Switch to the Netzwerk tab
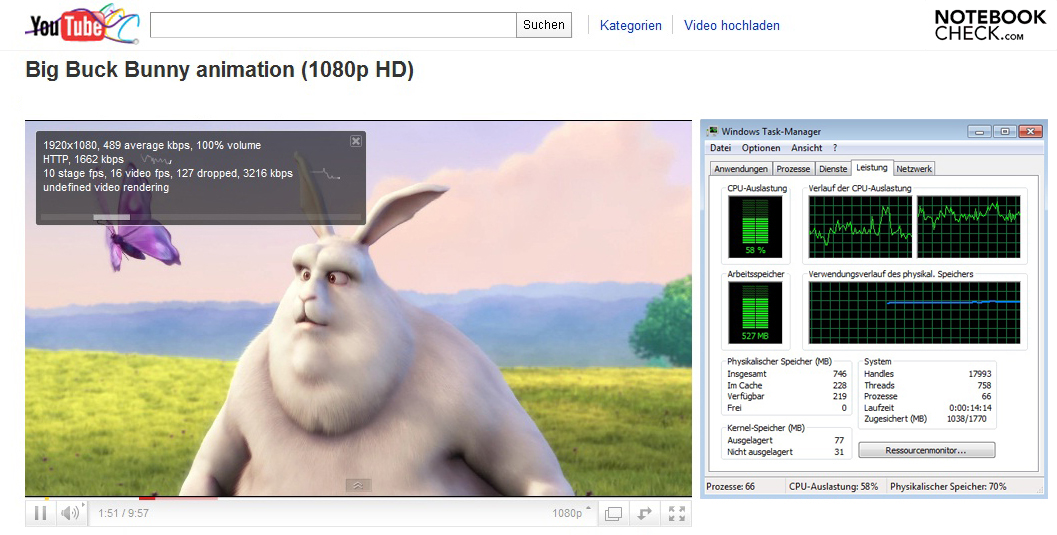1057x535 pixels. tap(914, 169)
